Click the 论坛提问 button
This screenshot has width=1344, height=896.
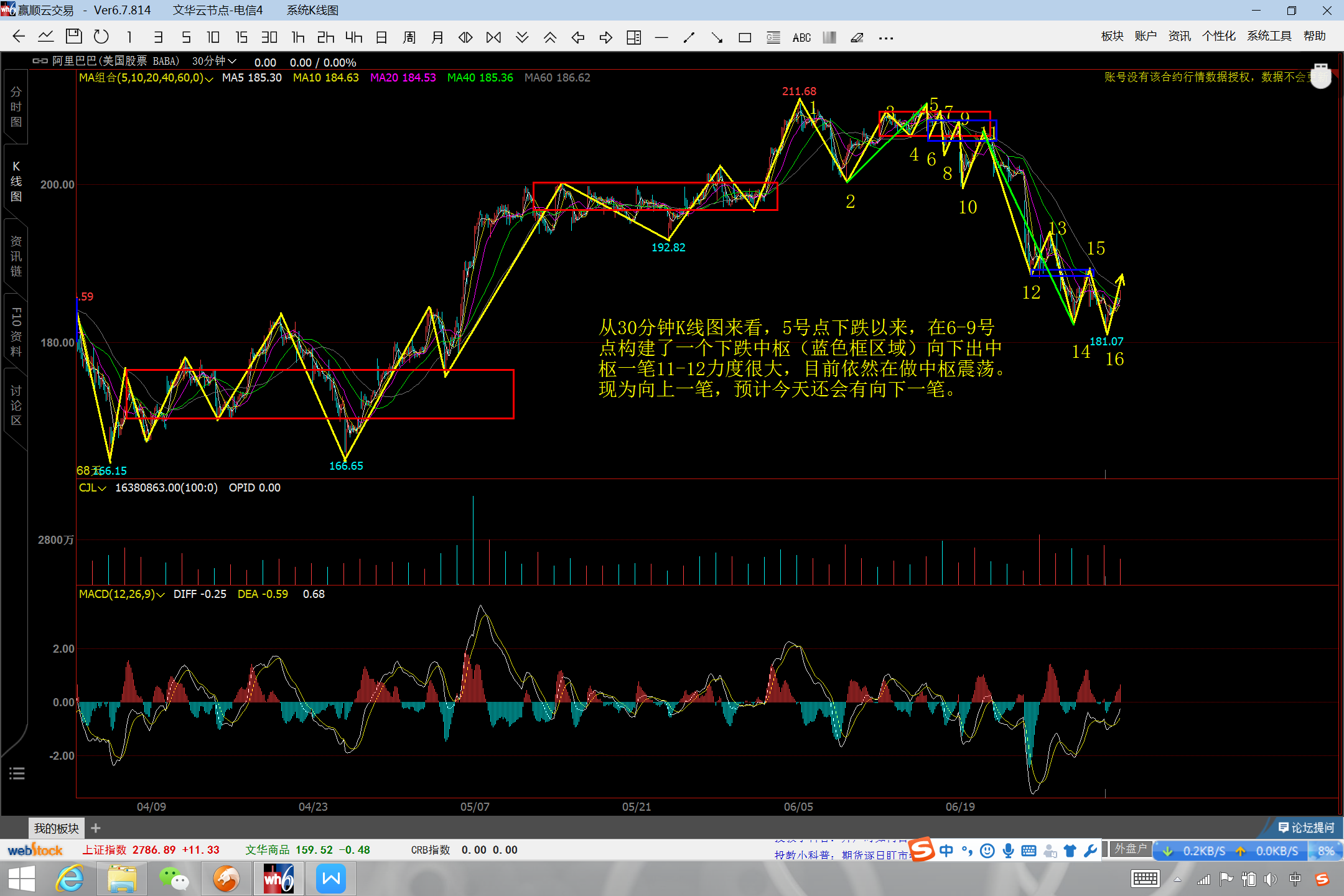[1306, 828]
